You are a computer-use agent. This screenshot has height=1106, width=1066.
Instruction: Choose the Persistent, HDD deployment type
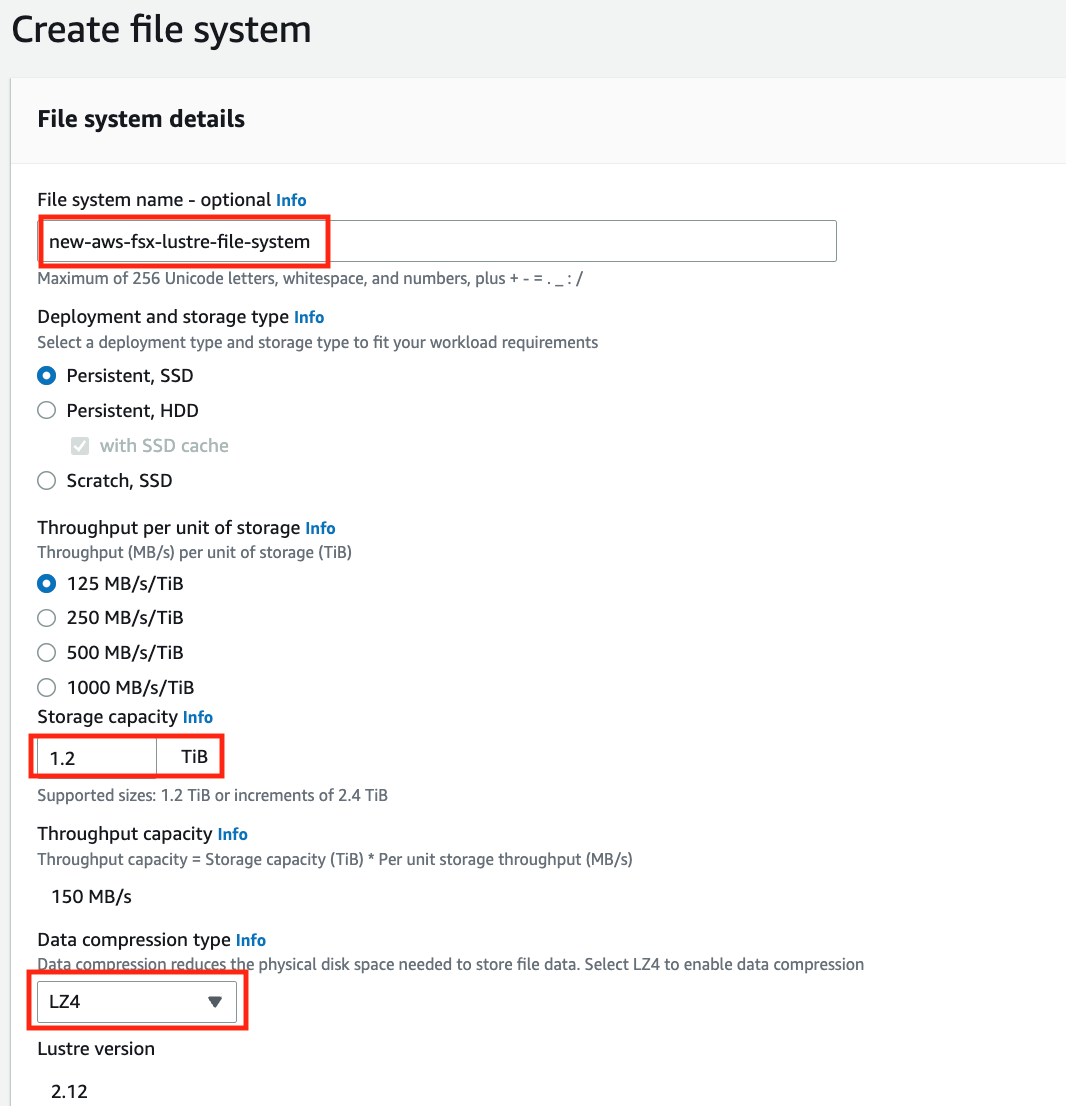(46, 411)
